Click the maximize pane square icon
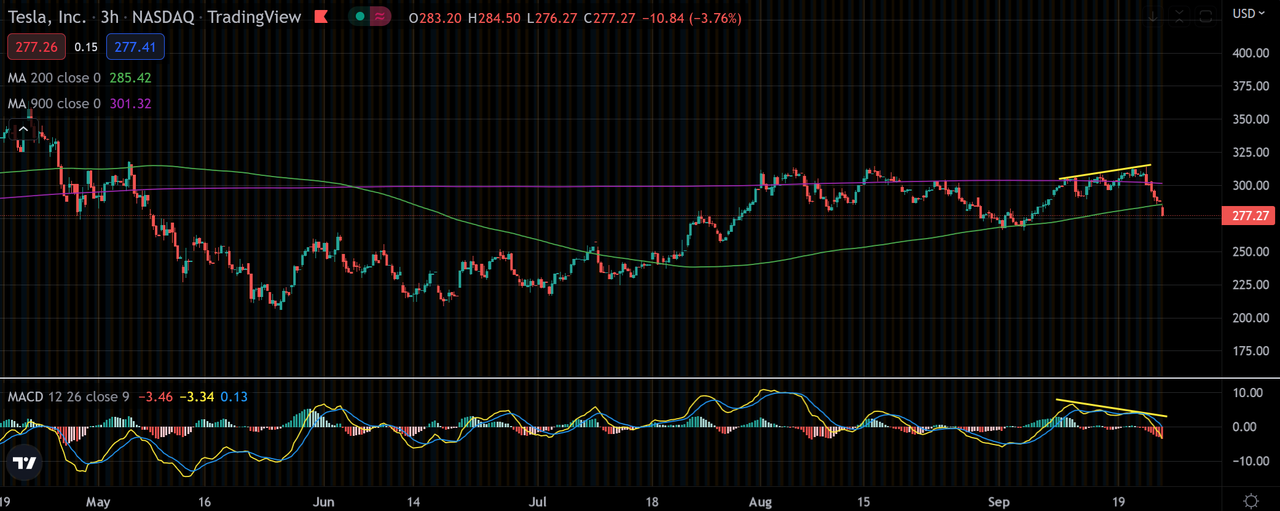 pos(1206,15)
